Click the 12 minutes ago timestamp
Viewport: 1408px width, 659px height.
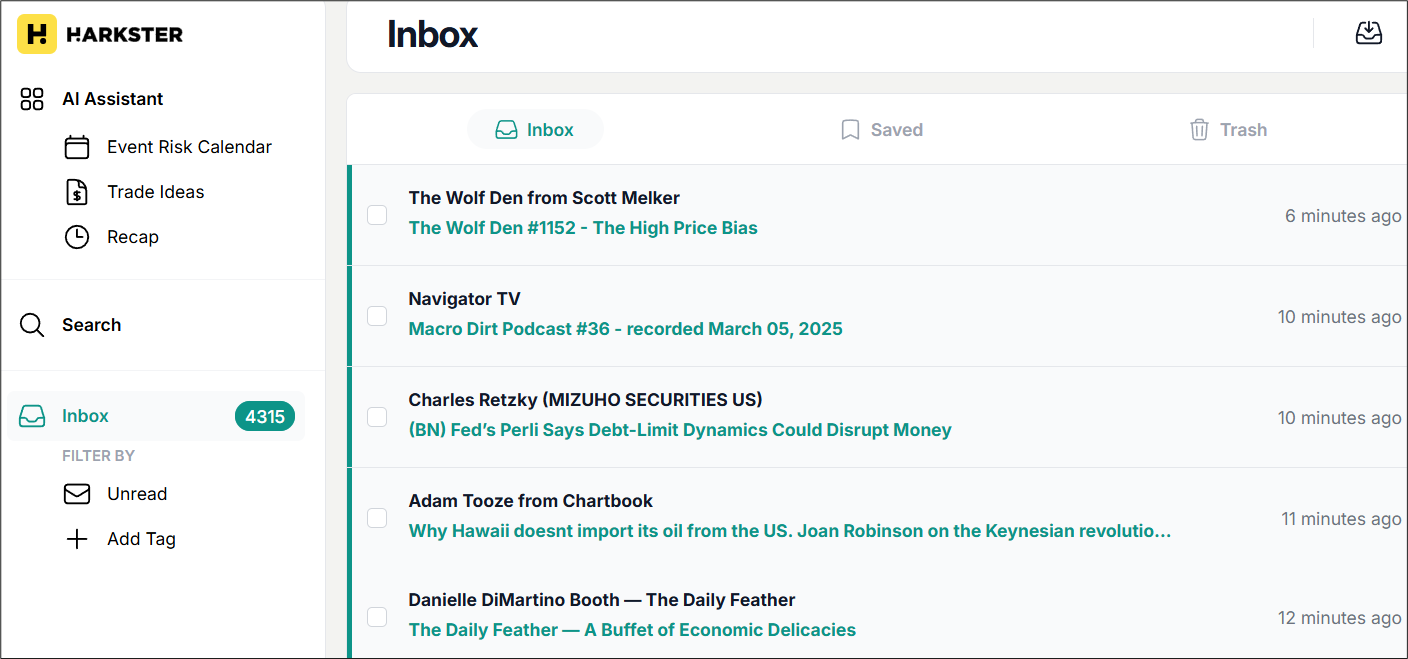[x=1339, y=618]
